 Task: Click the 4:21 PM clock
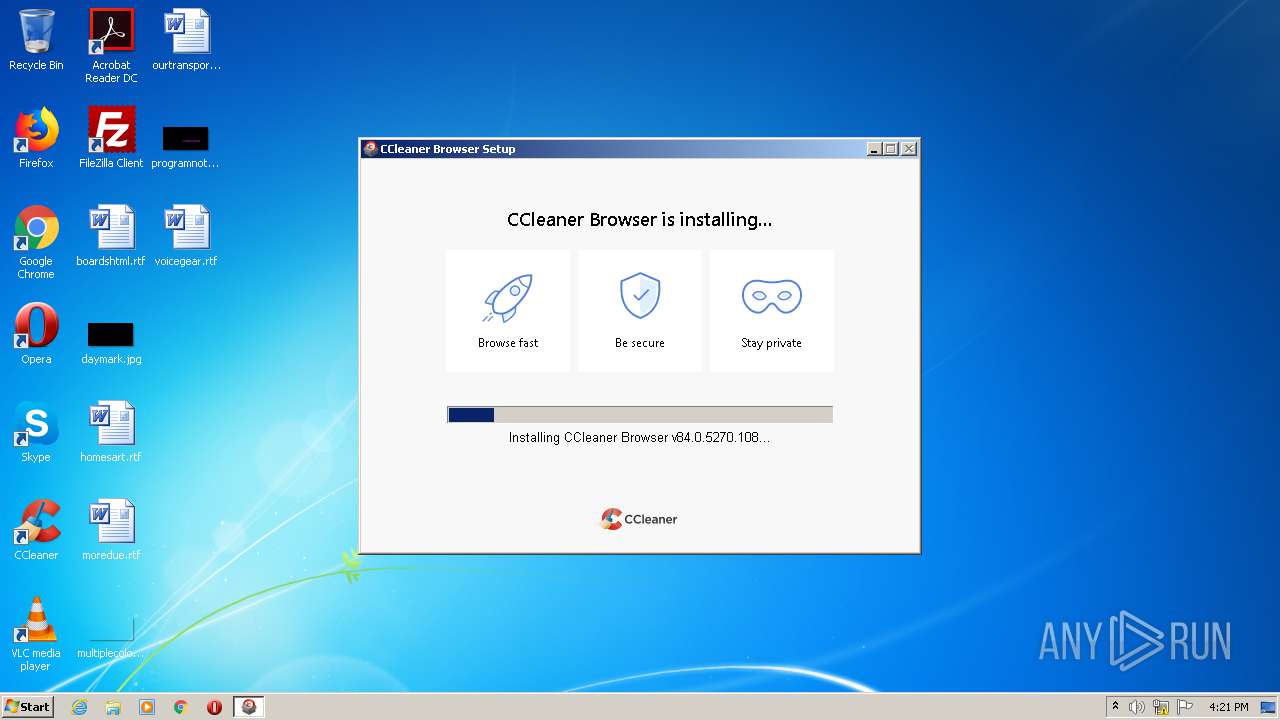[x=1229, y=707]
